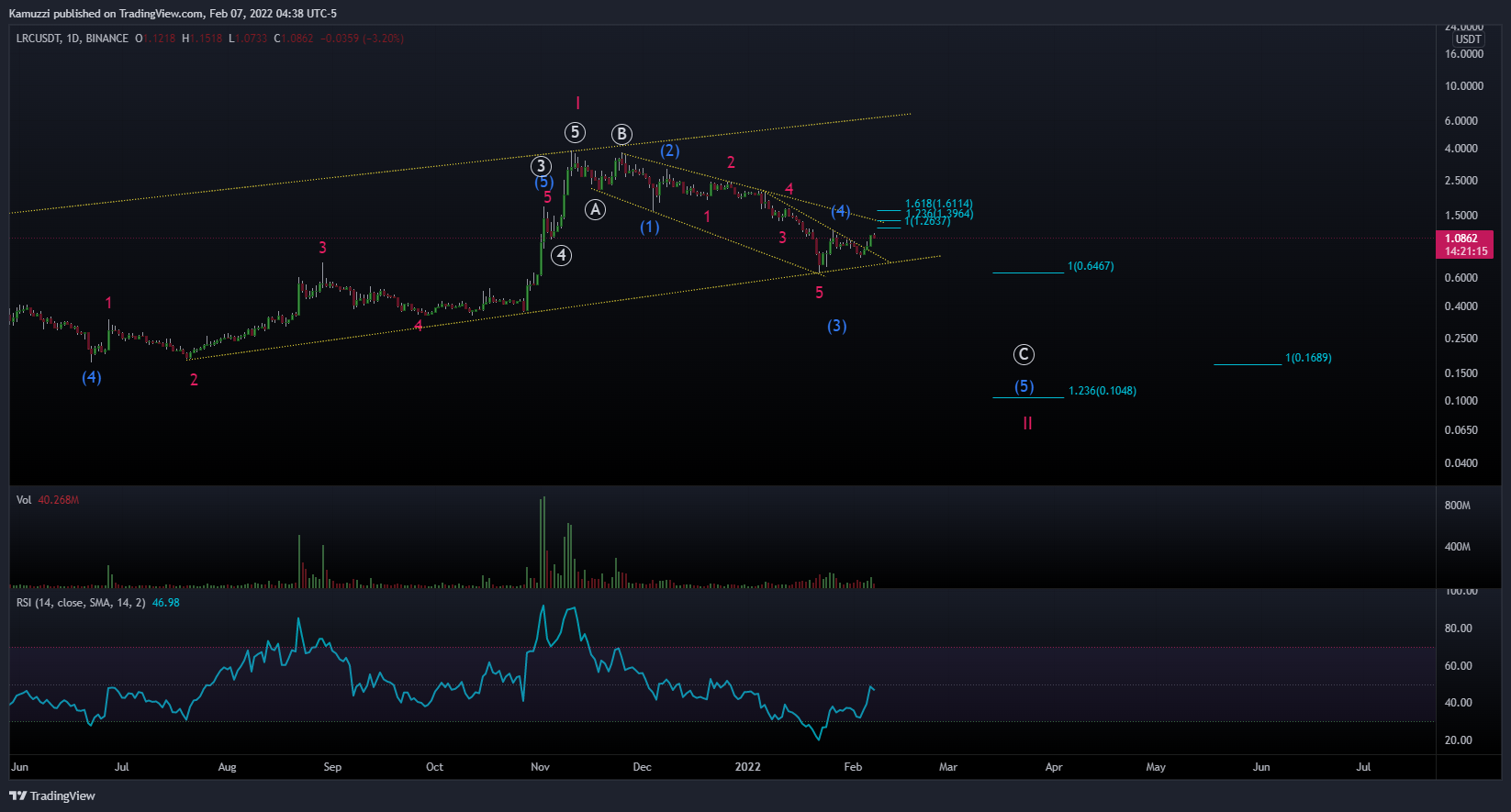The width and height of the screenshot is (1511, 812).
Task: Click the red Roman numeral II label
Action: point(1028,423)
